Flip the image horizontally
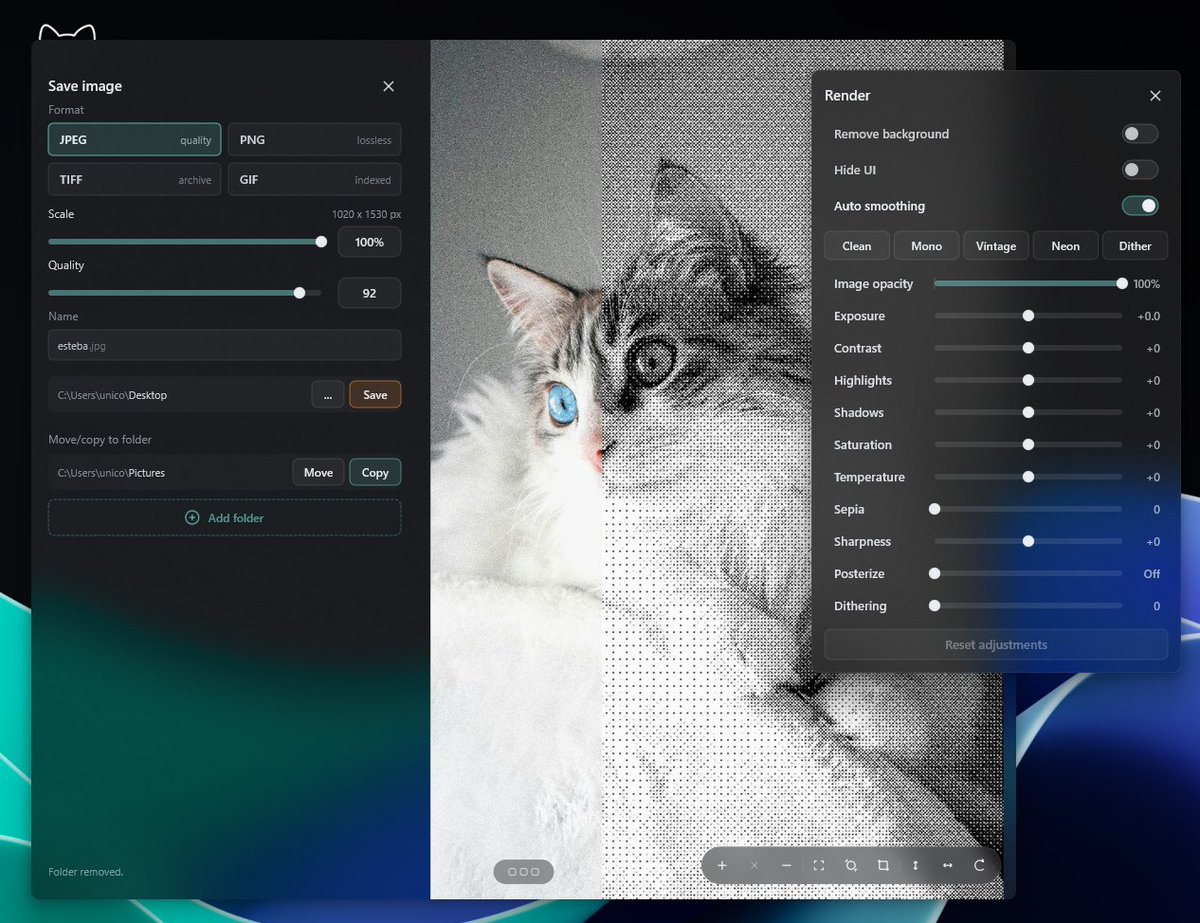 point(947,865)
